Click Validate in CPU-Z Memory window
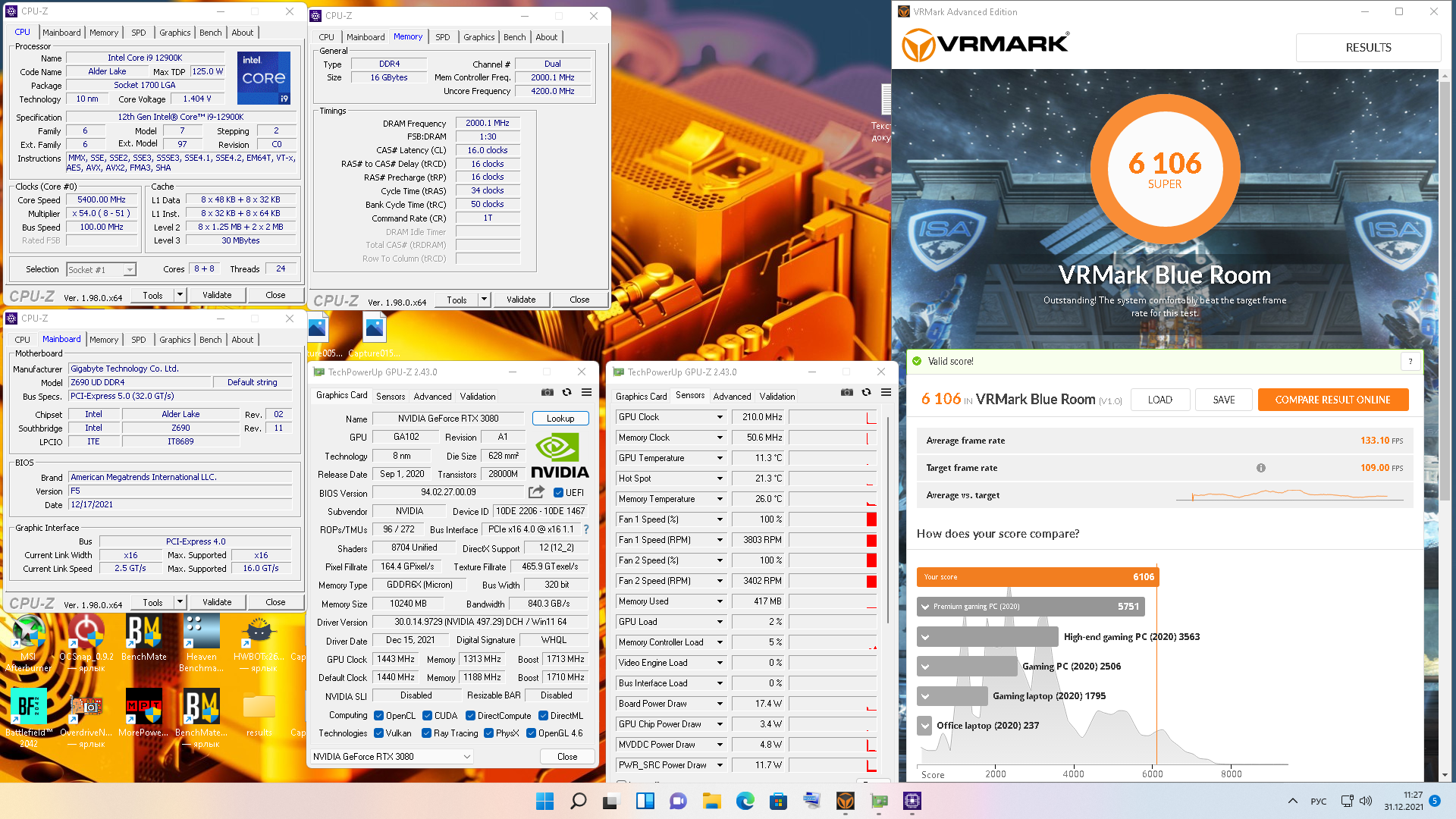 click(x=521, y=300)
